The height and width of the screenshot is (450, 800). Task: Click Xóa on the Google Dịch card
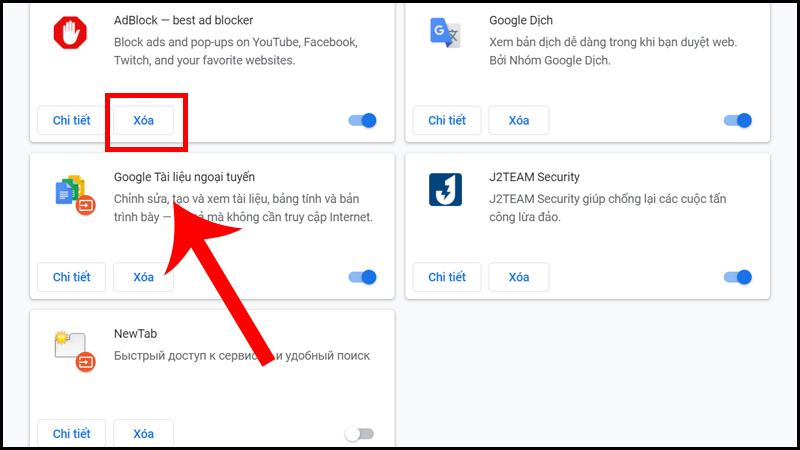519,120
